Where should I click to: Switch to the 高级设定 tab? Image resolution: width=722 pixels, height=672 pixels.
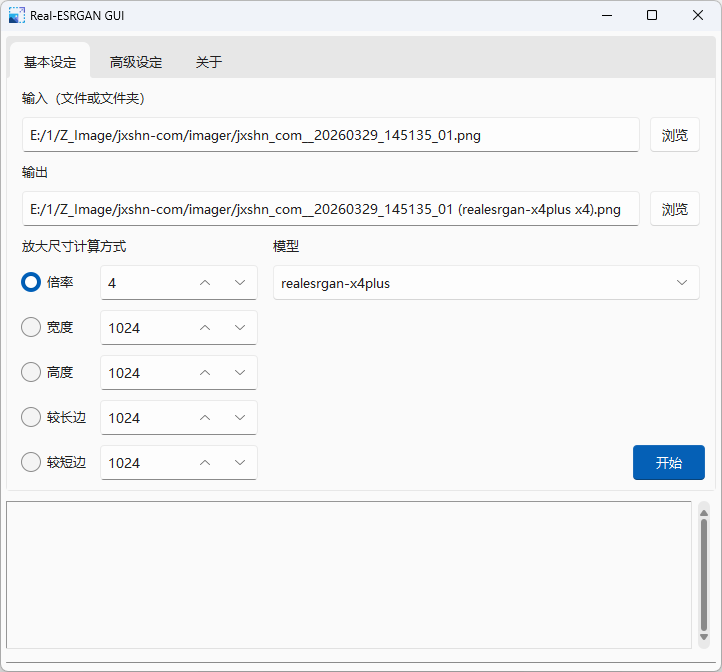click(136, 62)
